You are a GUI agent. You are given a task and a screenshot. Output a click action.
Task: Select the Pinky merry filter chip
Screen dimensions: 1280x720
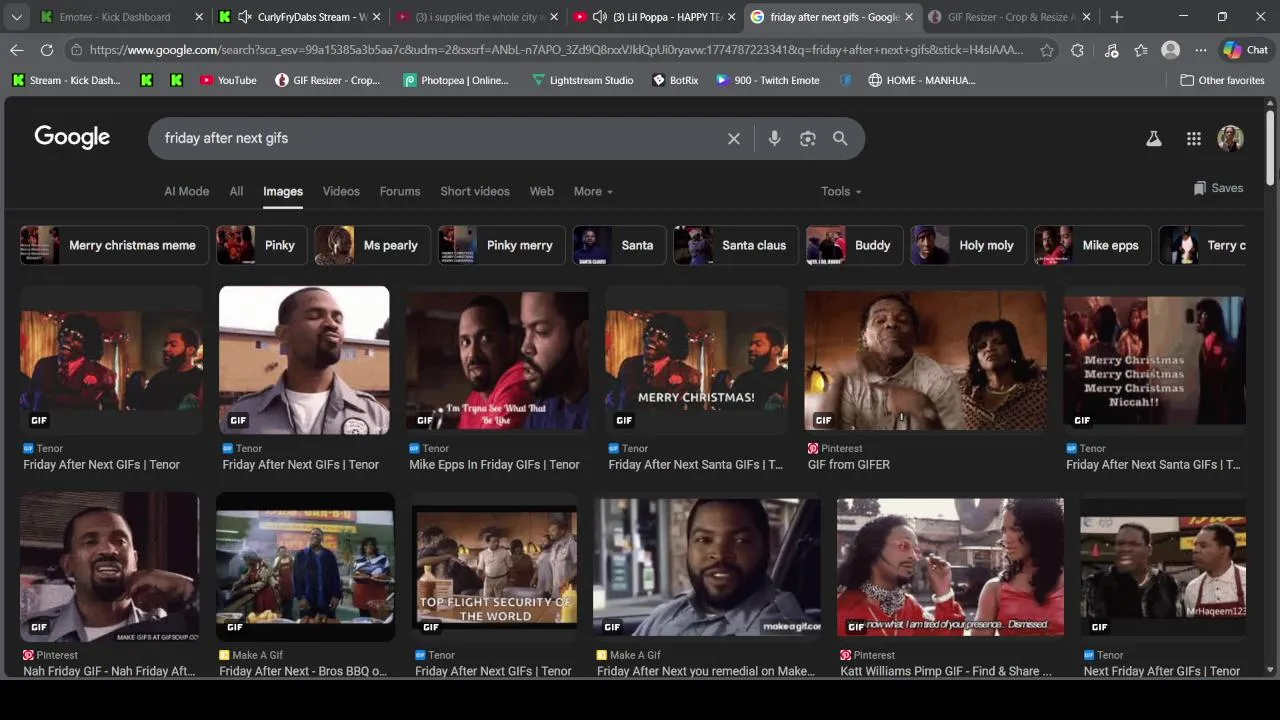point(502,245)
